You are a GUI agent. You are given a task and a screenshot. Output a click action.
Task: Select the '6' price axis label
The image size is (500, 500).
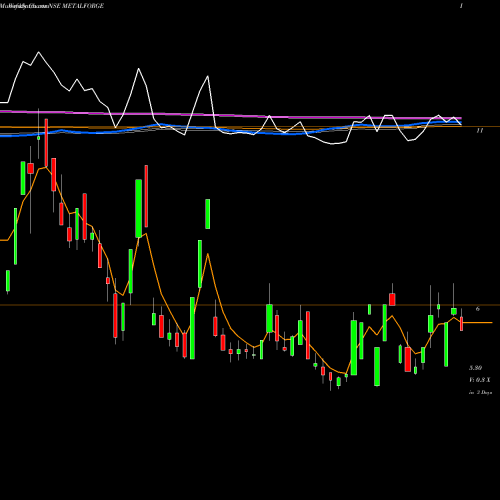pyautogui.click(x=478, y=309)
